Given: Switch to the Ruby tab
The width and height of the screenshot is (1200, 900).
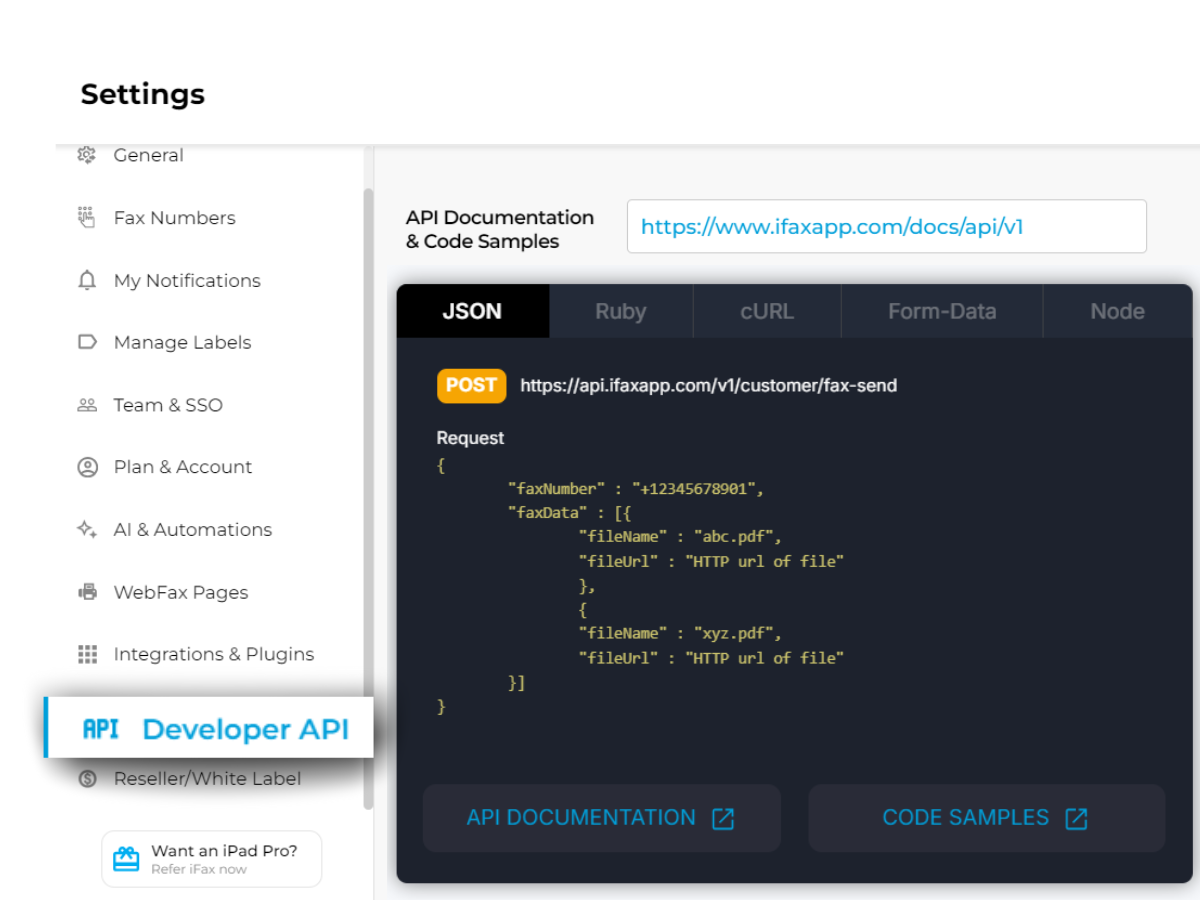Looking at the screenshot, I should 621,311.
